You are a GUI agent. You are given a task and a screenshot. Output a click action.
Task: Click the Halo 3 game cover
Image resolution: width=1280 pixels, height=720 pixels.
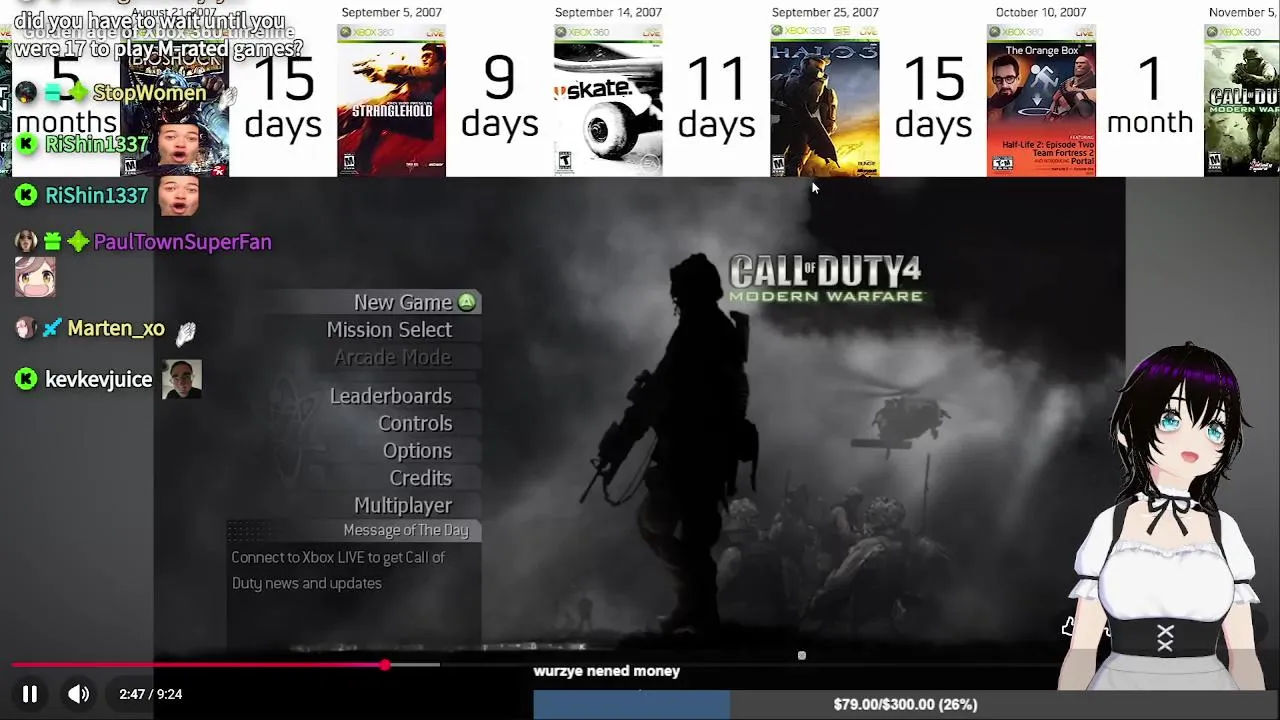pos(825,101)
